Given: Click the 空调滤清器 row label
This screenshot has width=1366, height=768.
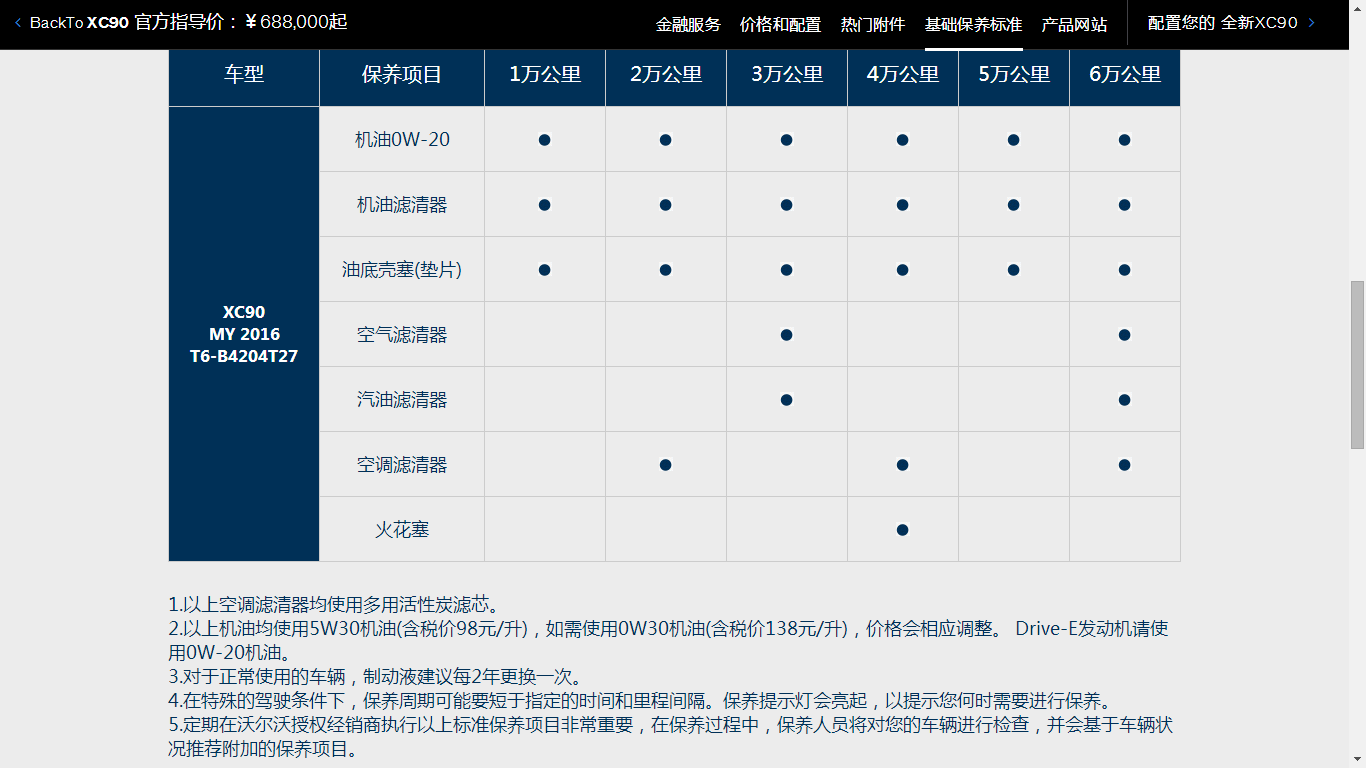Looking at the screenshot, I should (402, 465).
